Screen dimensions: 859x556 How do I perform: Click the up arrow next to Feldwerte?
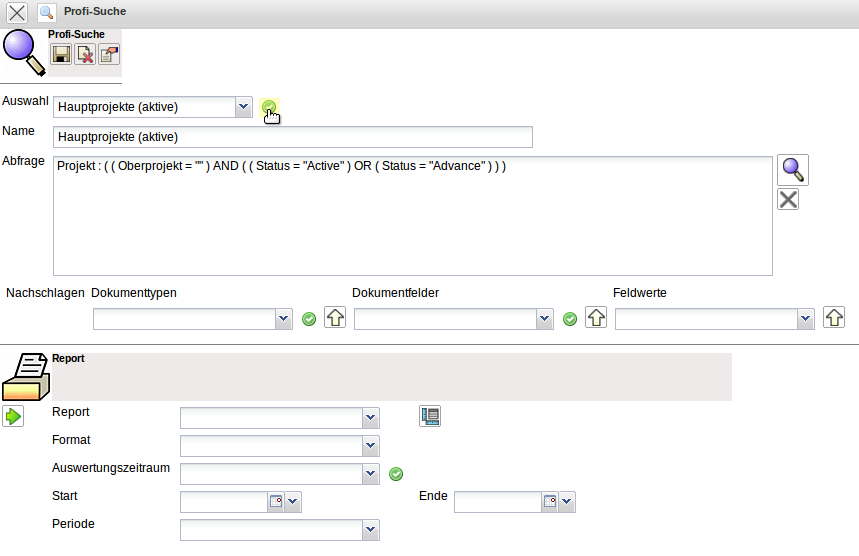click(834, 319)
